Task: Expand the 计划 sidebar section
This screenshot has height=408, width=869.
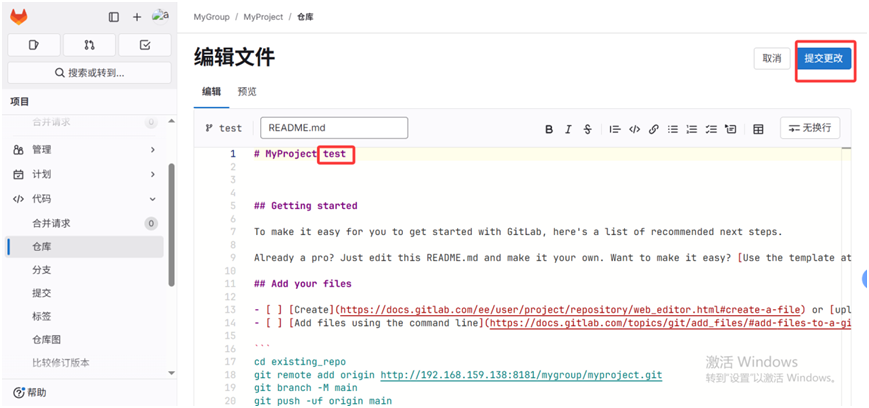Action: 85,174
